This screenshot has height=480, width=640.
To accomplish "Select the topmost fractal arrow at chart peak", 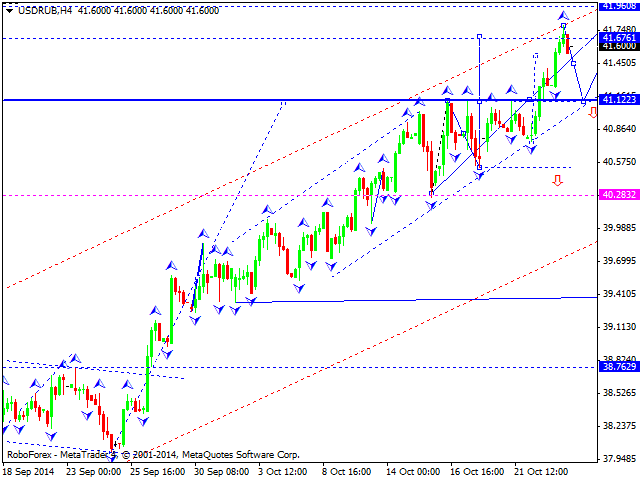I will (x=563, y=15).
